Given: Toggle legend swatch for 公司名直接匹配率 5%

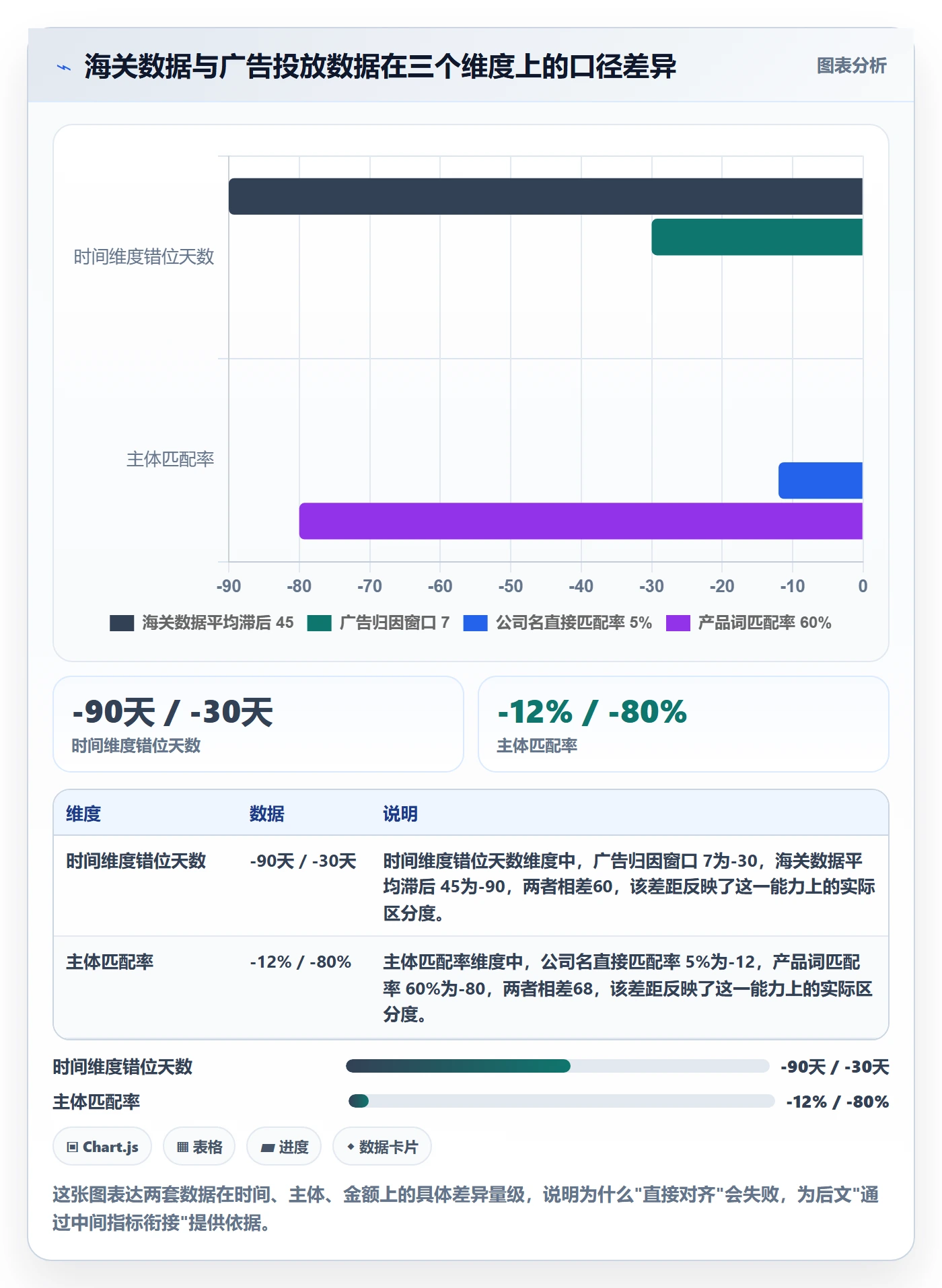Looking at the screenshot, I should point(475,623).
